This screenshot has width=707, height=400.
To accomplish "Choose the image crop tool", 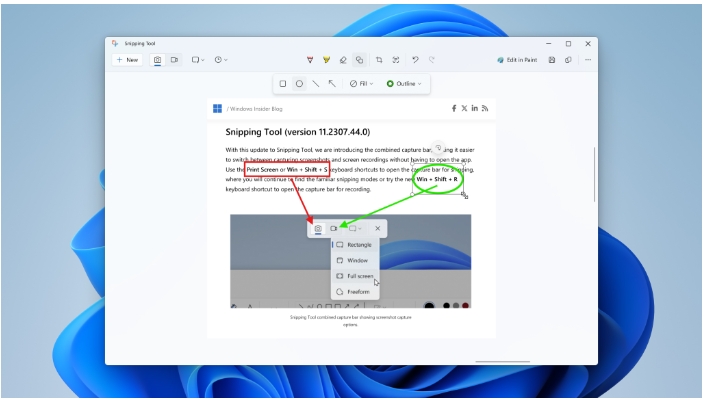I will [x=379, y=60].
